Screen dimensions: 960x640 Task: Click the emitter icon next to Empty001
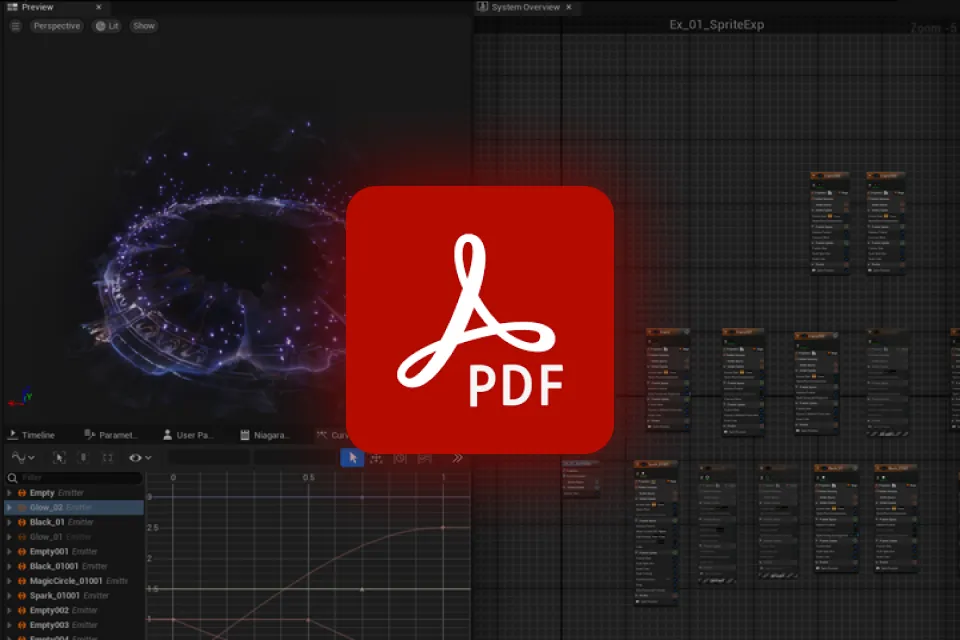pos(22,552)
